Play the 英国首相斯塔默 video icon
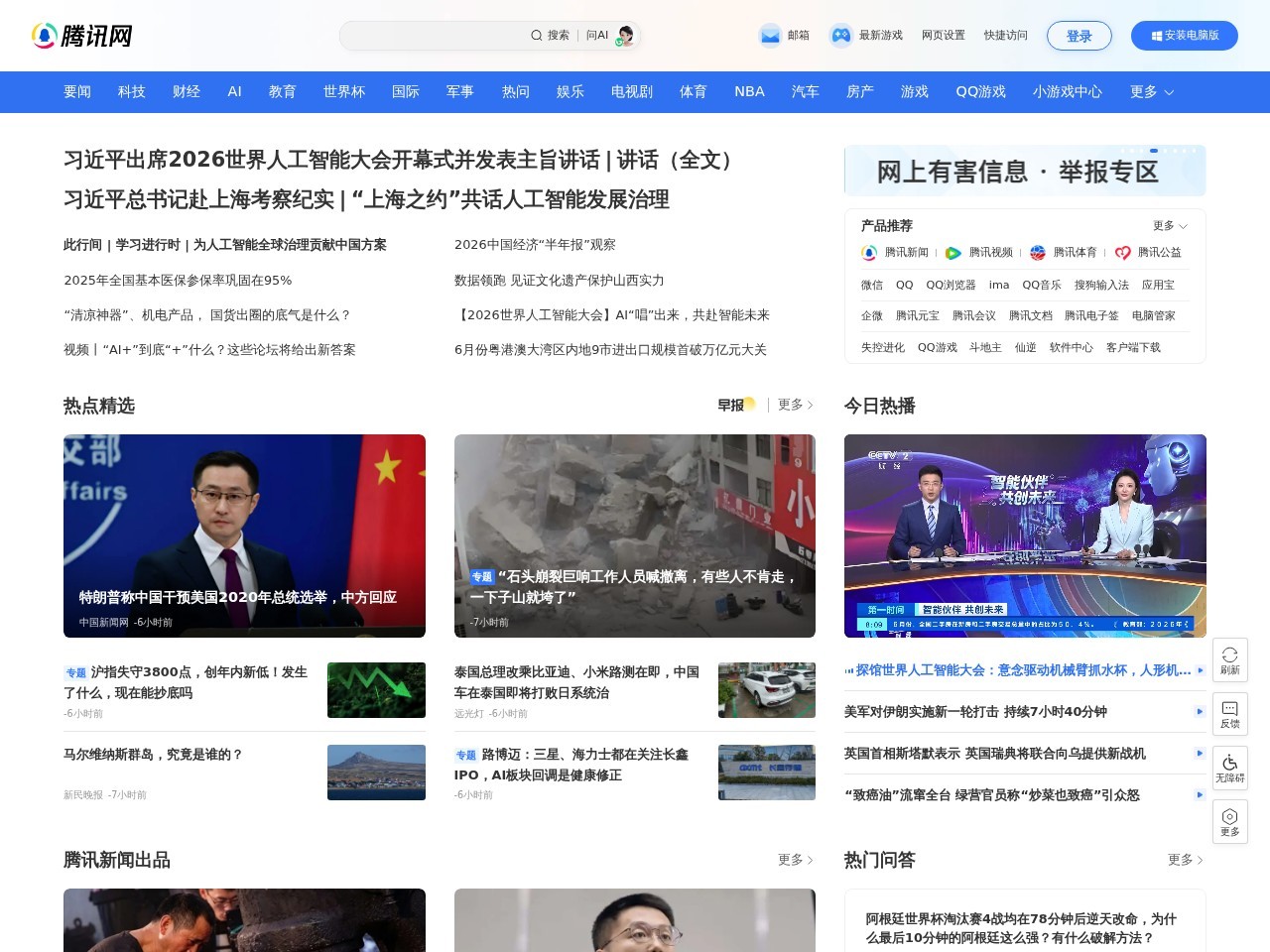 [1199, 754]
